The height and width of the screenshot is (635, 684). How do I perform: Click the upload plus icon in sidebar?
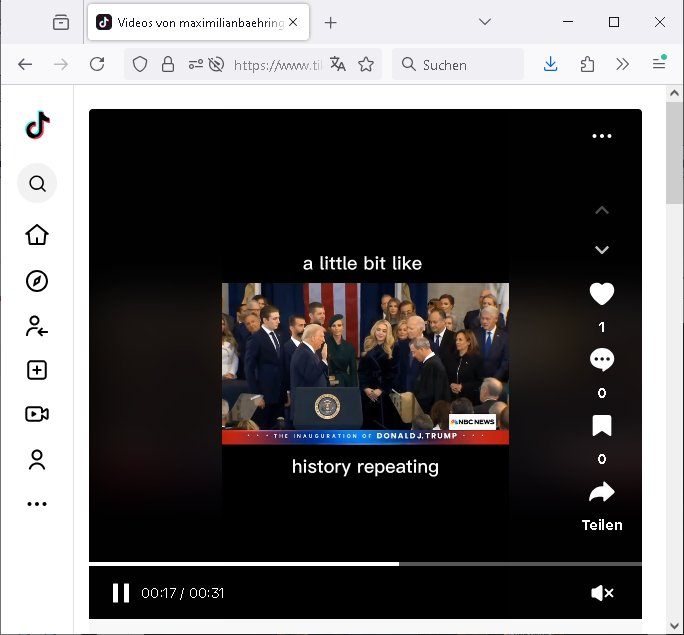[x=37, y=370]
